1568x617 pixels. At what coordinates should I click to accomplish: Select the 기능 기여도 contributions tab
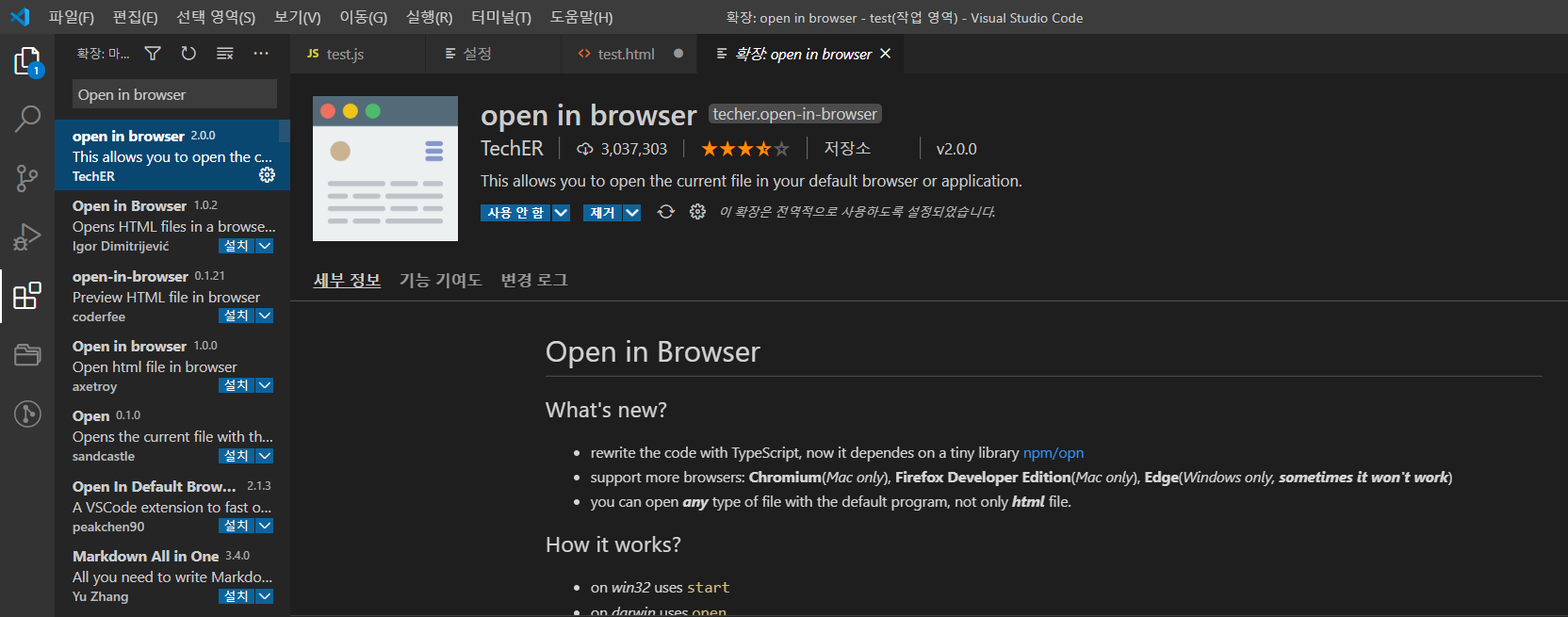coord(440,280)
